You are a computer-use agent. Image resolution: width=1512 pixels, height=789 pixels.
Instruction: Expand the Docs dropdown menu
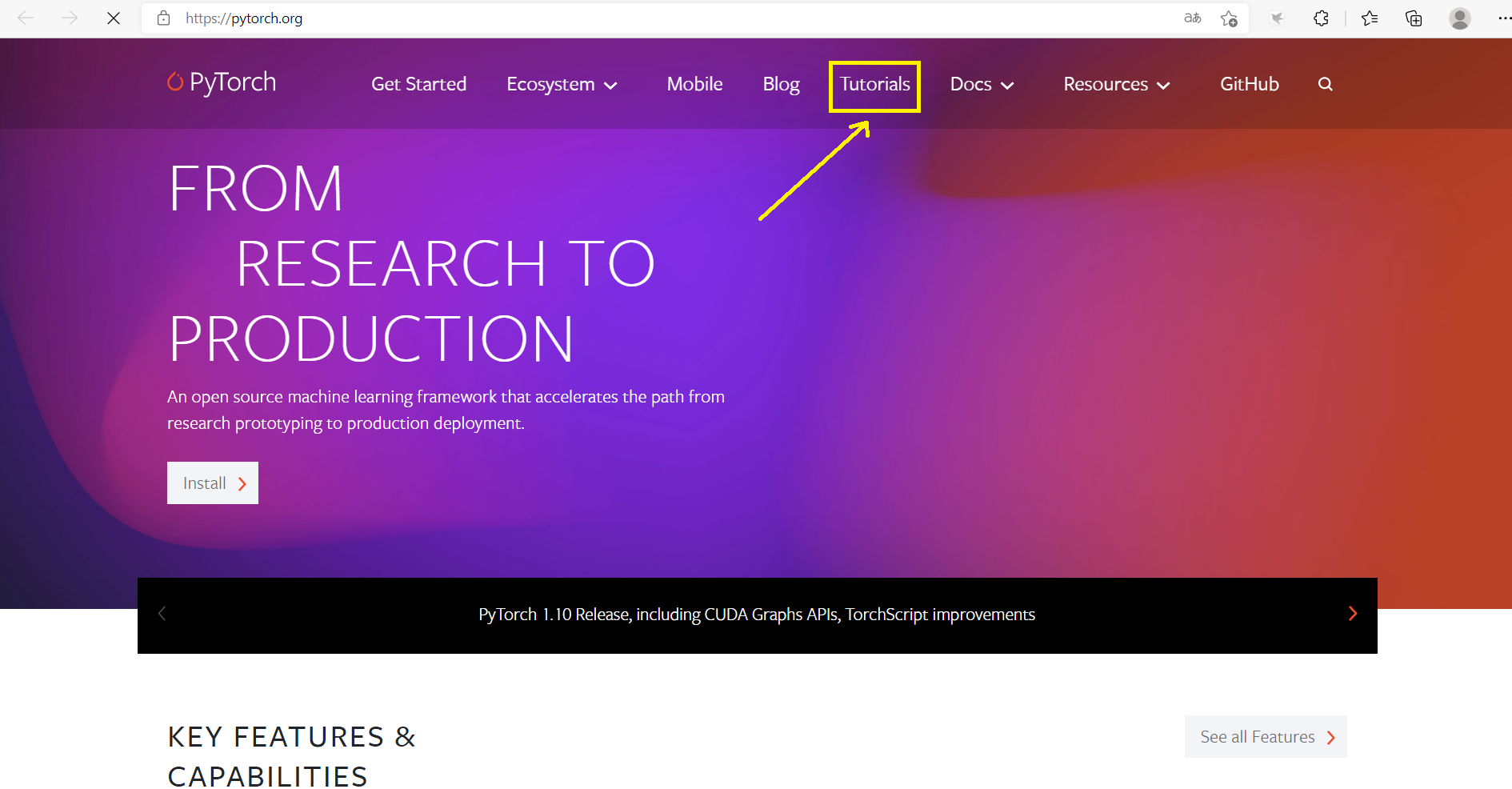pos(982,84)
